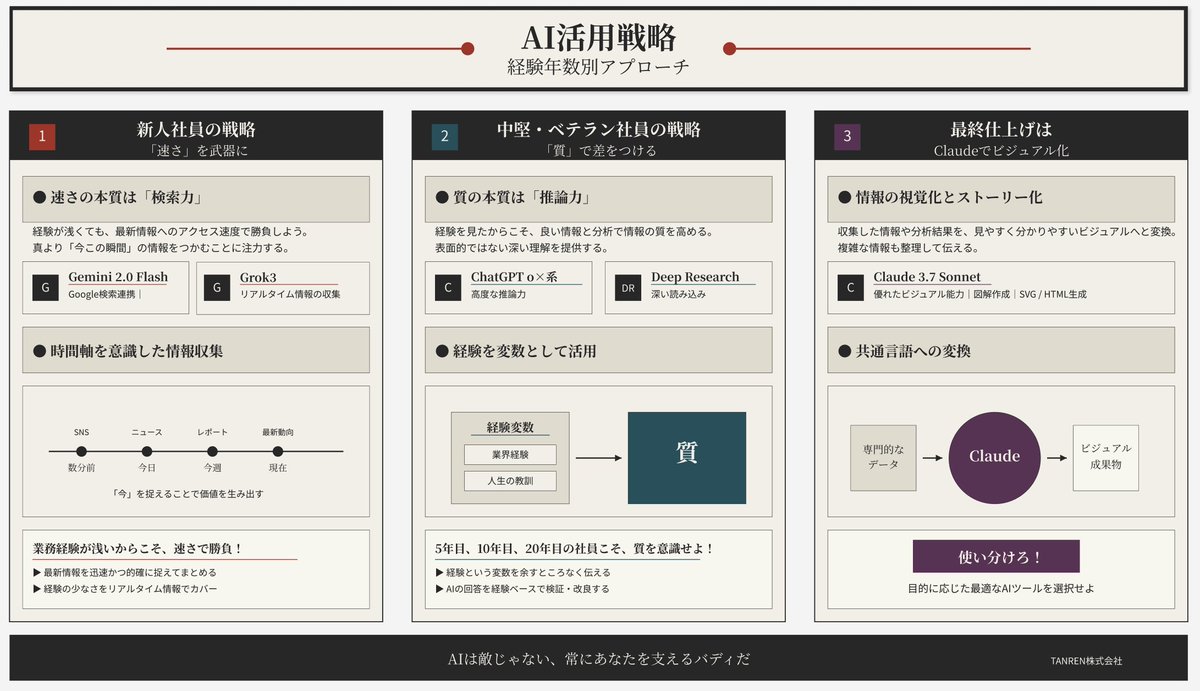This screenshot has height=691, width=1200.
Task: Click 5年目、10年目、20年目の社員こそ heading
Action: click(x=575, y=549)
